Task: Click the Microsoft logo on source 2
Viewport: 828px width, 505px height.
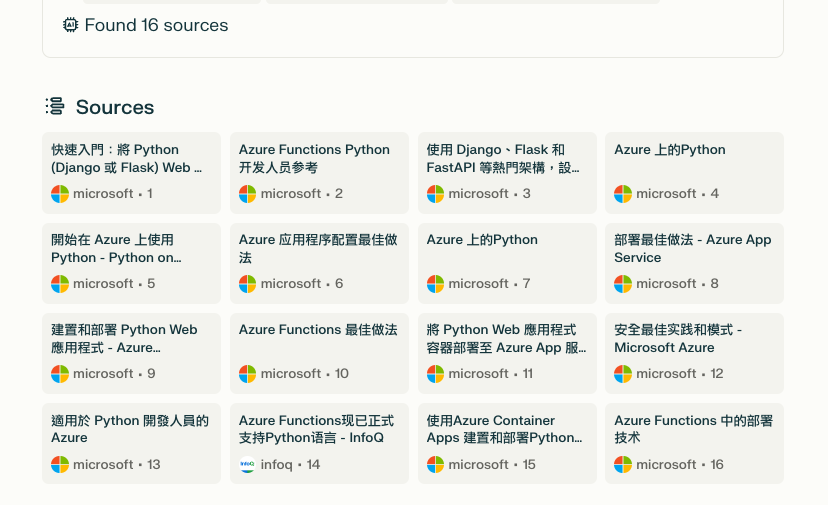Action: tap(247, 194)
